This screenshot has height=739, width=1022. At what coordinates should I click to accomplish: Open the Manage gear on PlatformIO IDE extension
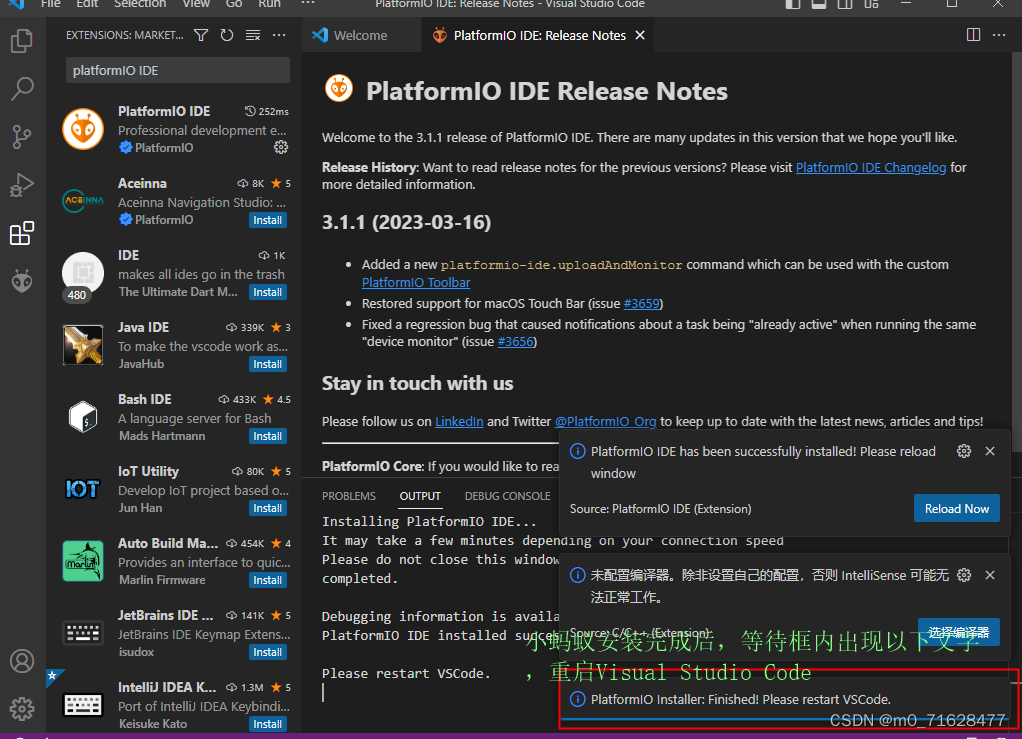pyautogui.click(x=281, y=147)
